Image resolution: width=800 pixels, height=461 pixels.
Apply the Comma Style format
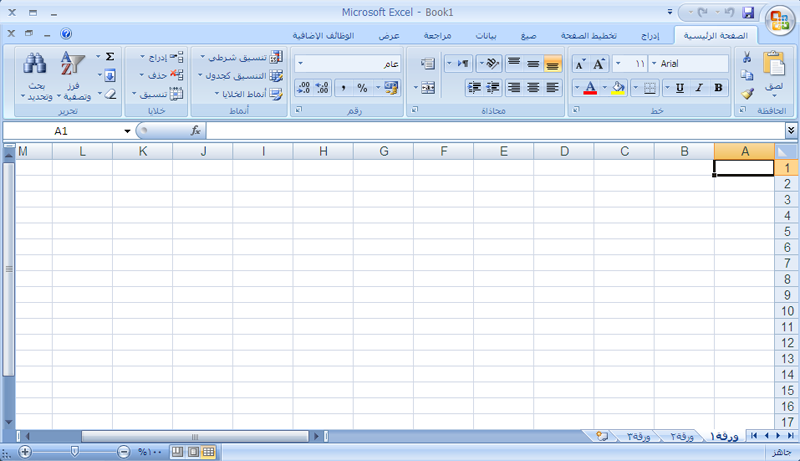point(343,88)
